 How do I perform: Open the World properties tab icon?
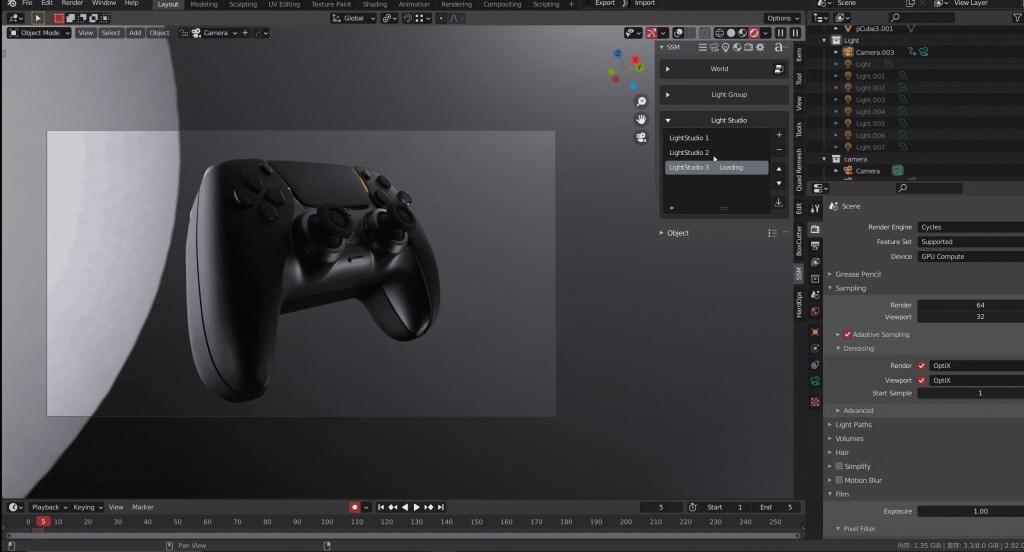coord(815,312)
